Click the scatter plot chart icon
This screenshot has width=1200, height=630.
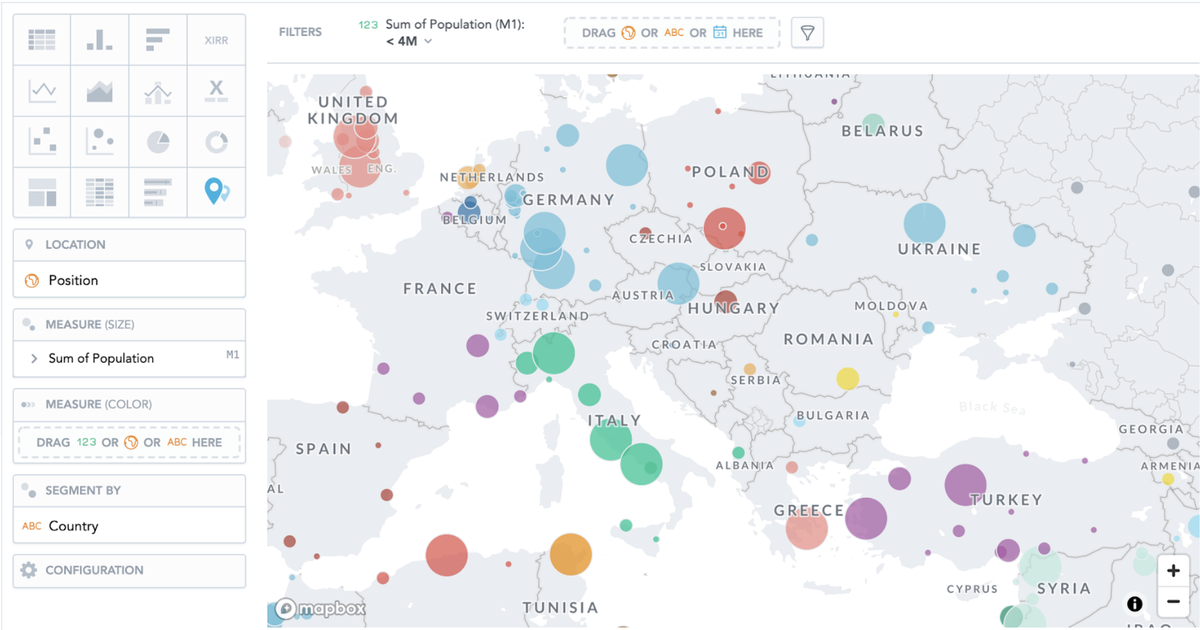(41, 140)
